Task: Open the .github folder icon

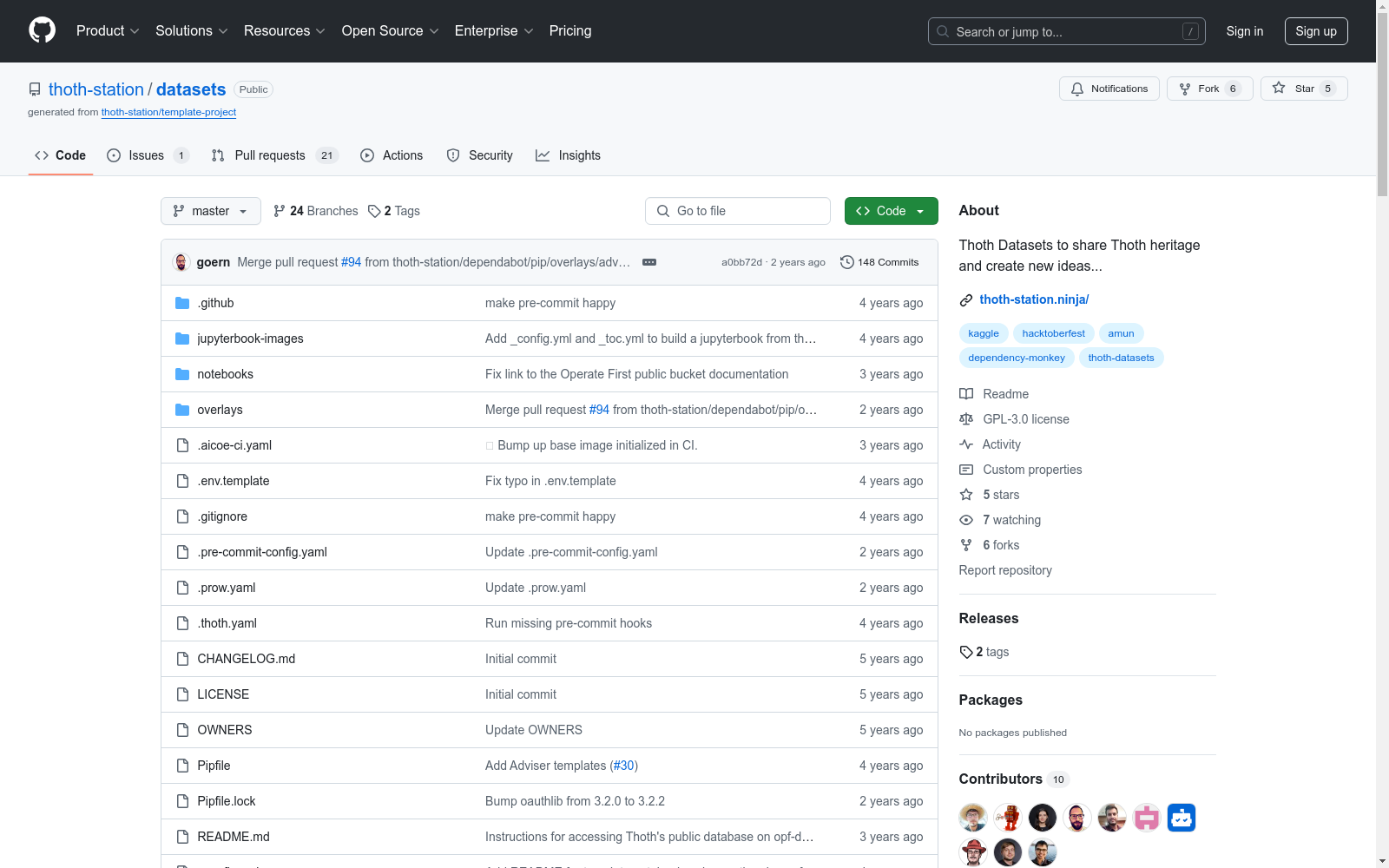Action: pyautogui.click(x=182, y=303)
